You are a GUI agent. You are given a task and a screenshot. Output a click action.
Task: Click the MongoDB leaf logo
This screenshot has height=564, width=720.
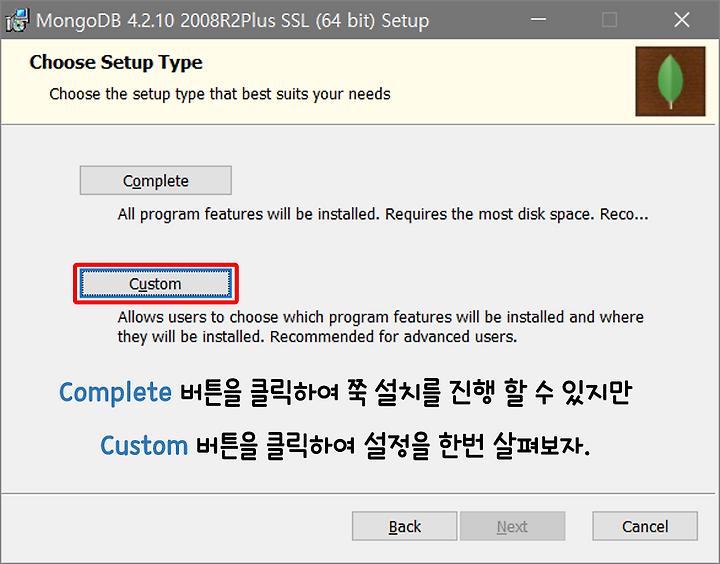click(670, 81)
